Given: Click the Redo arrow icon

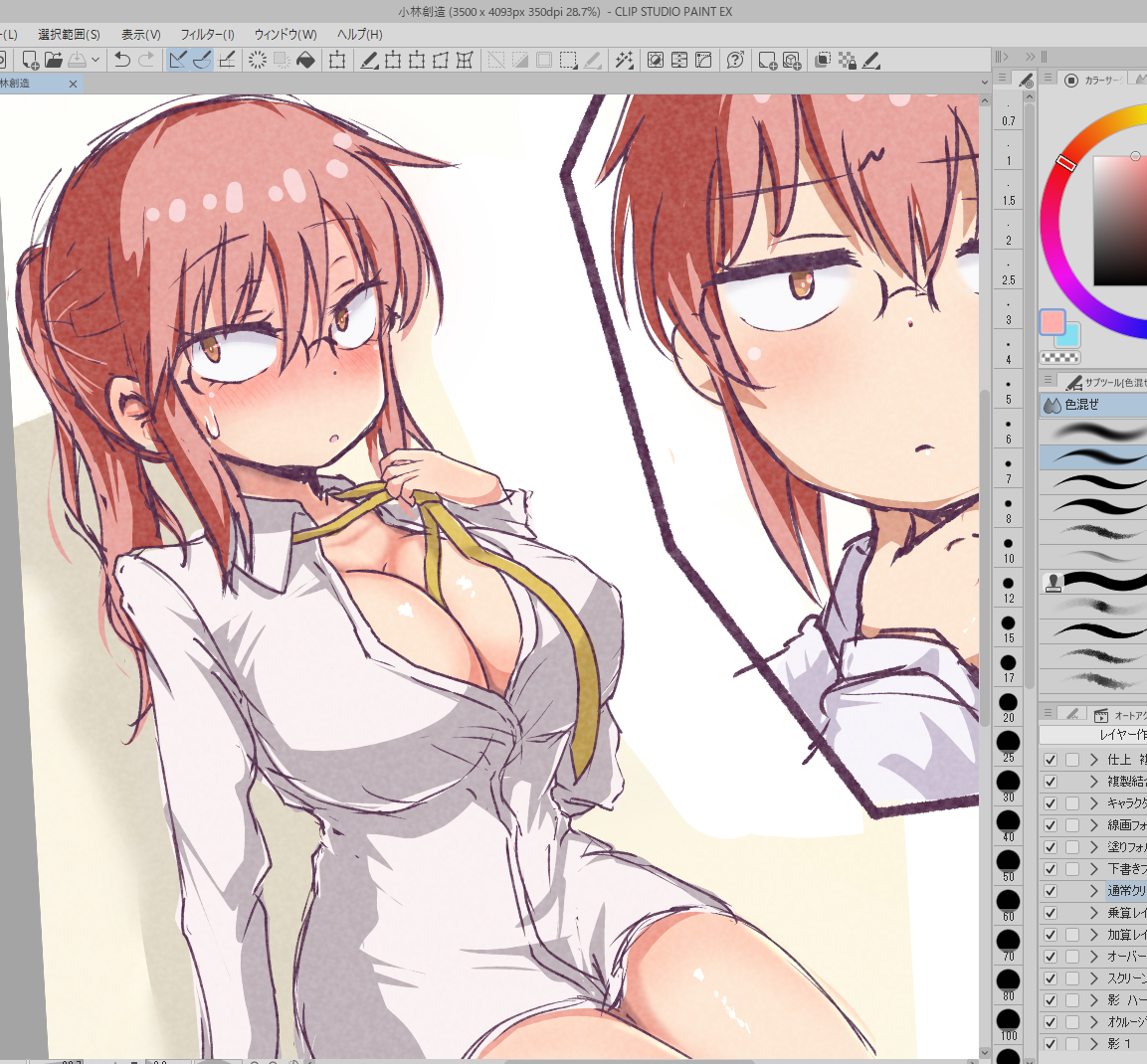Looking at the screenshot, I should point(146,60).
